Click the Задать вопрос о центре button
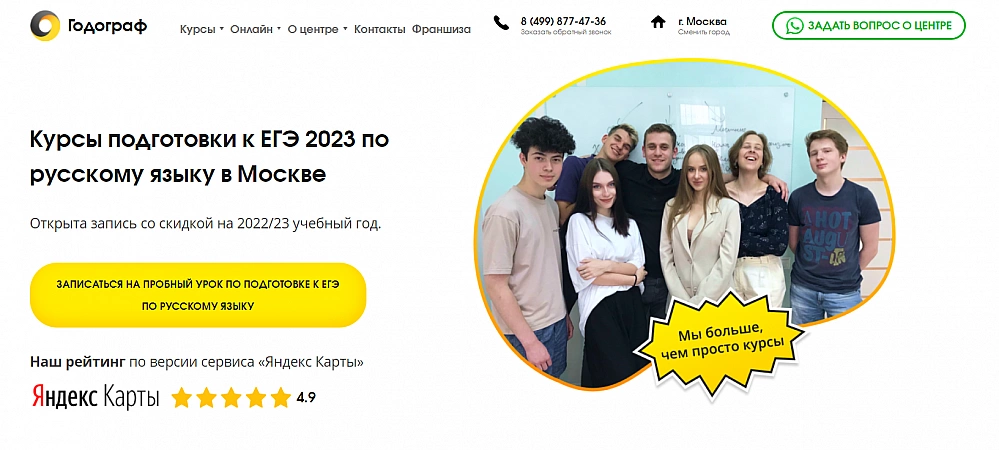The image size is (999, 450). [869, 25]
